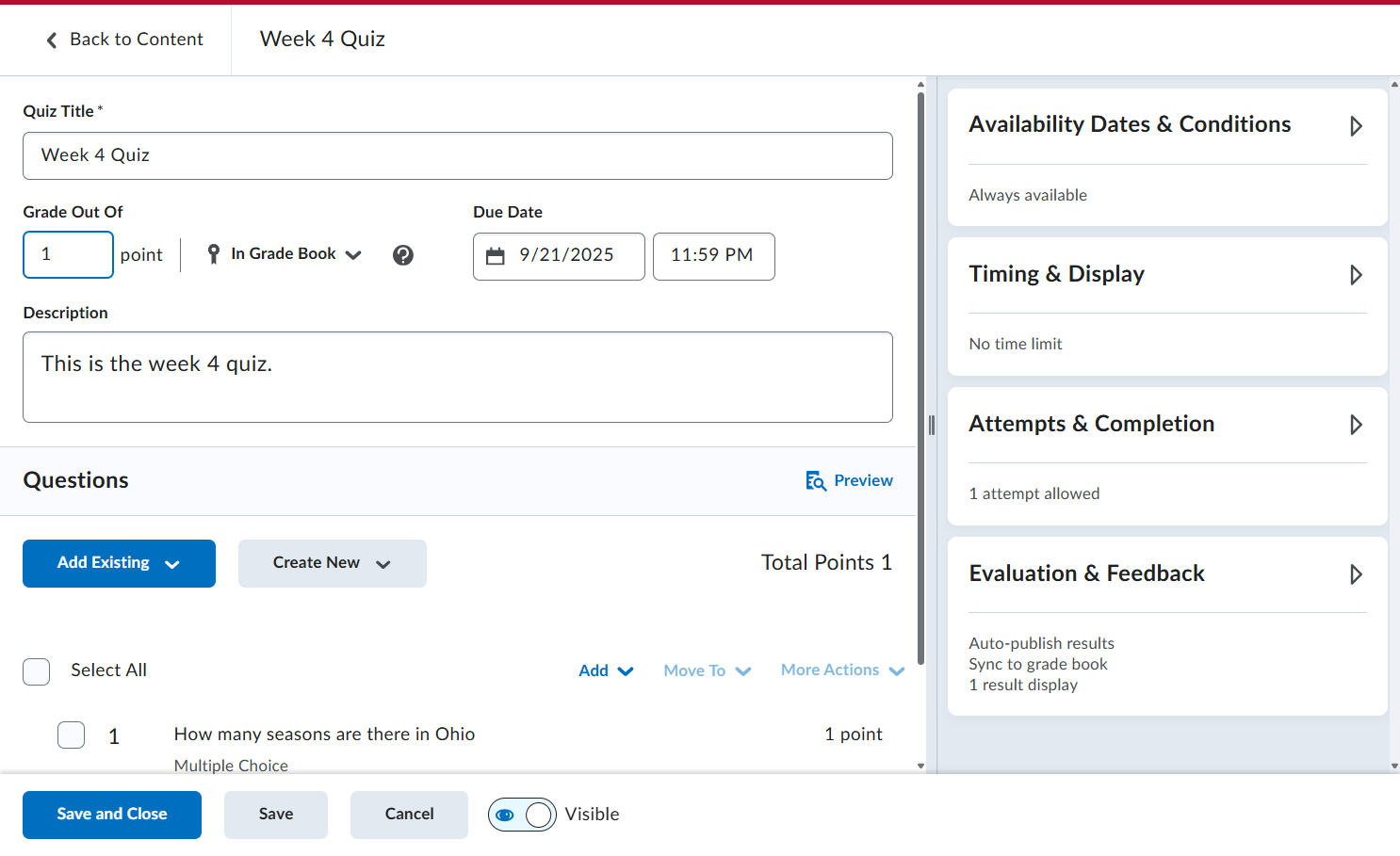Click the 'No time limit' text
The height and width of the screenshot is (856, 1400).
(1016, 345)
